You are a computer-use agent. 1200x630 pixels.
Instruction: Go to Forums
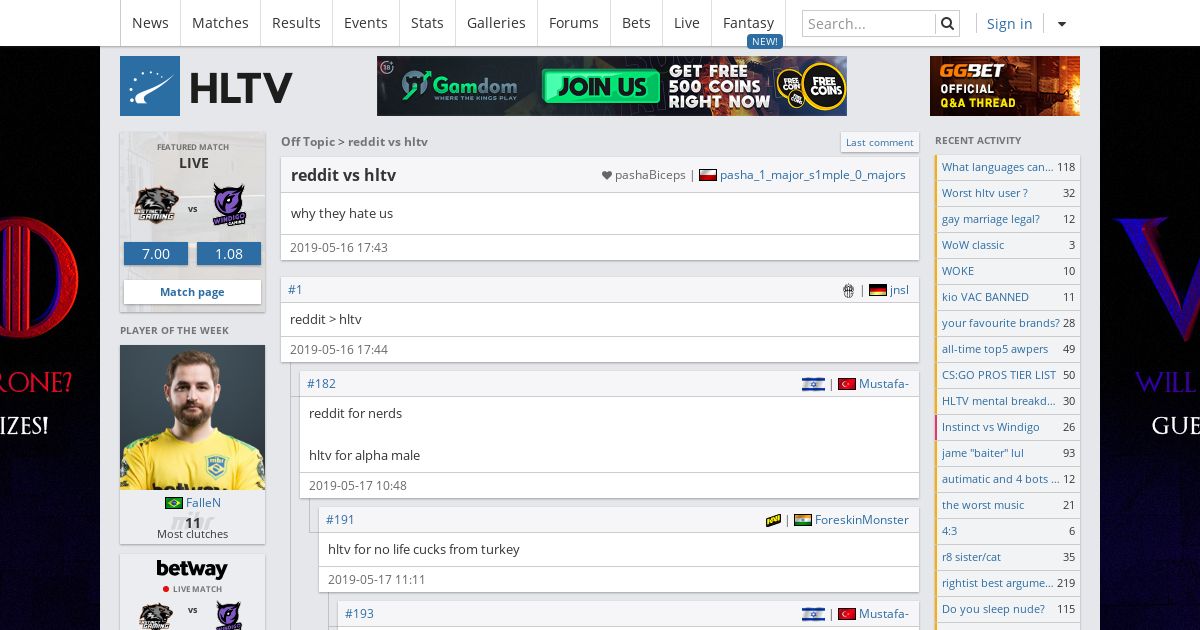pos(574,23)
